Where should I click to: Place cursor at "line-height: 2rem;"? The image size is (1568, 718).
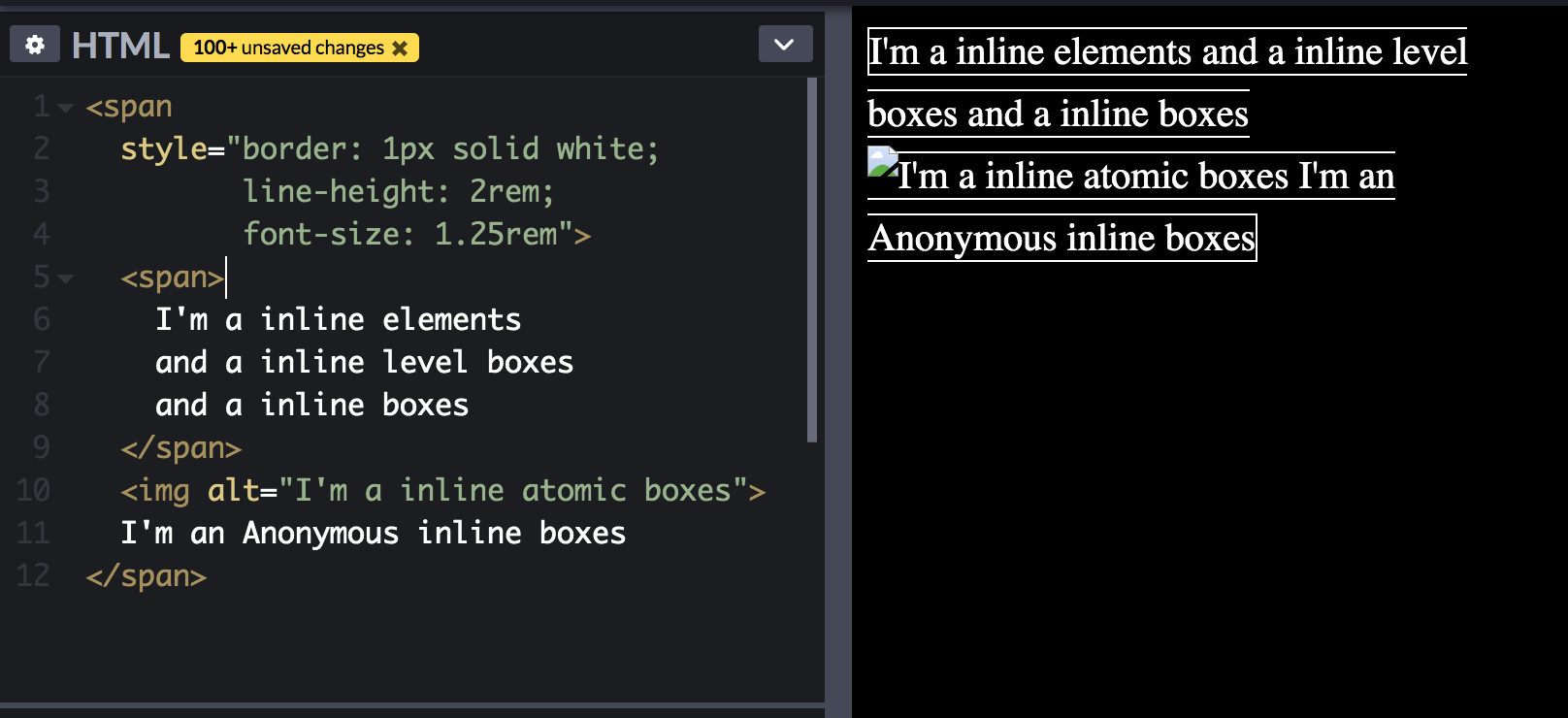click(x=398, y=192)
